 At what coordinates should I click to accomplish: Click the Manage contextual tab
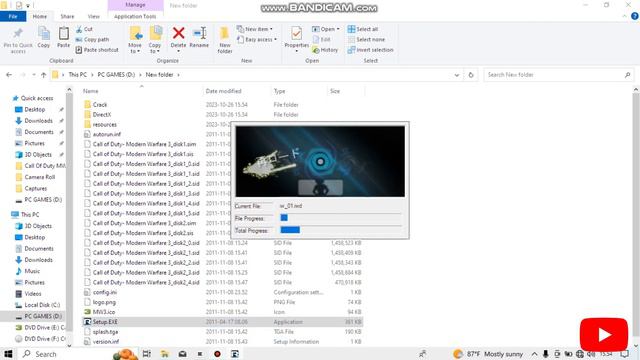click(x=135, y=5)
